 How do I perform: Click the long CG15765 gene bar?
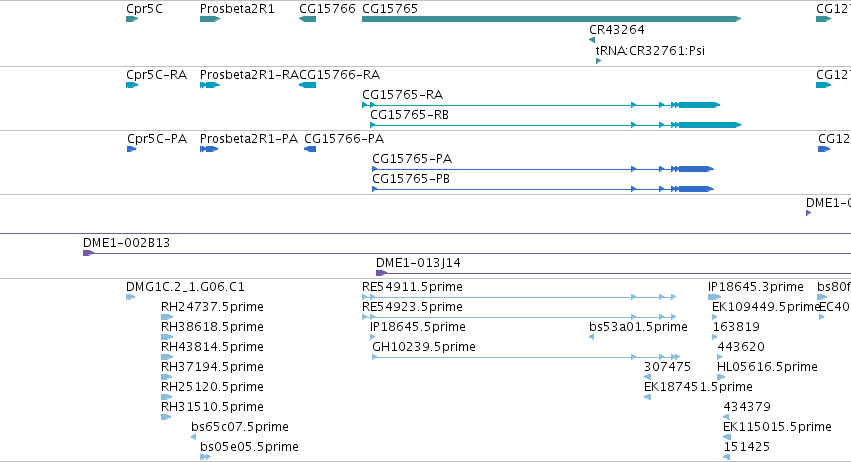tap(551, 19)
